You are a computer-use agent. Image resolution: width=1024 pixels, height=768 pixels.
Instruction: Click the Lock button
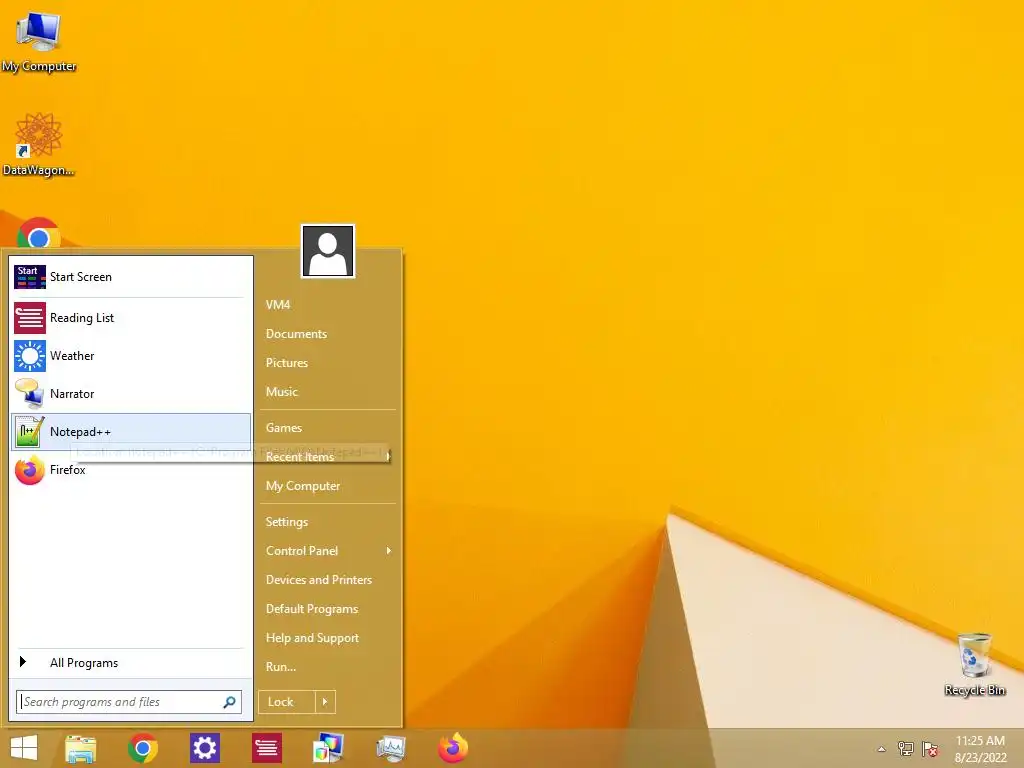point(287,702)
